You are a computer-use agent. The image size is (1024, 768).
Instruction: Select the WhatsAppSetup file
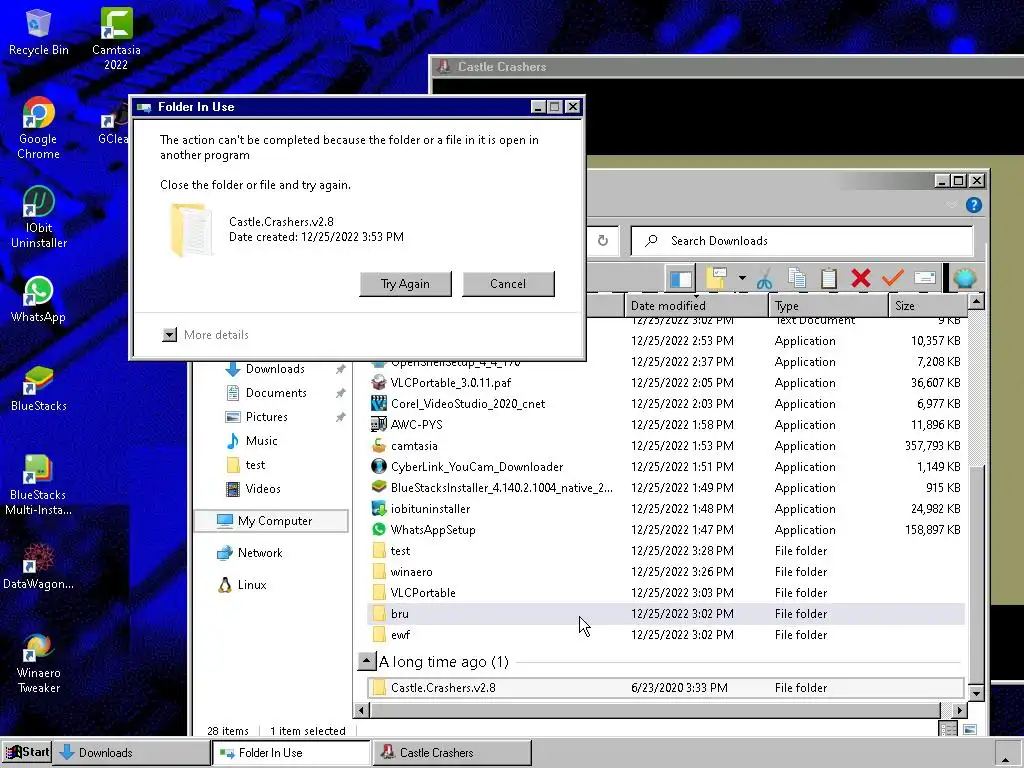[666, 530]
